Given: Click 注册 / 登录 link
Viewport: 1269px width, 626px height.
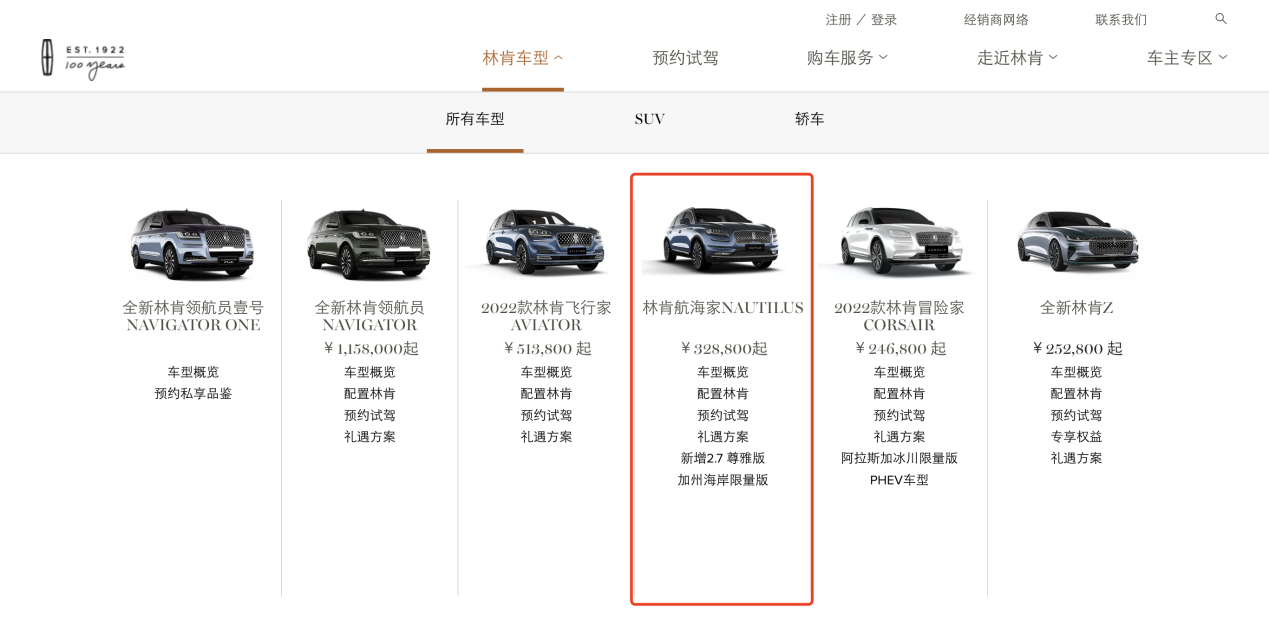Looking at the screenshot, I should coord(861,20).
